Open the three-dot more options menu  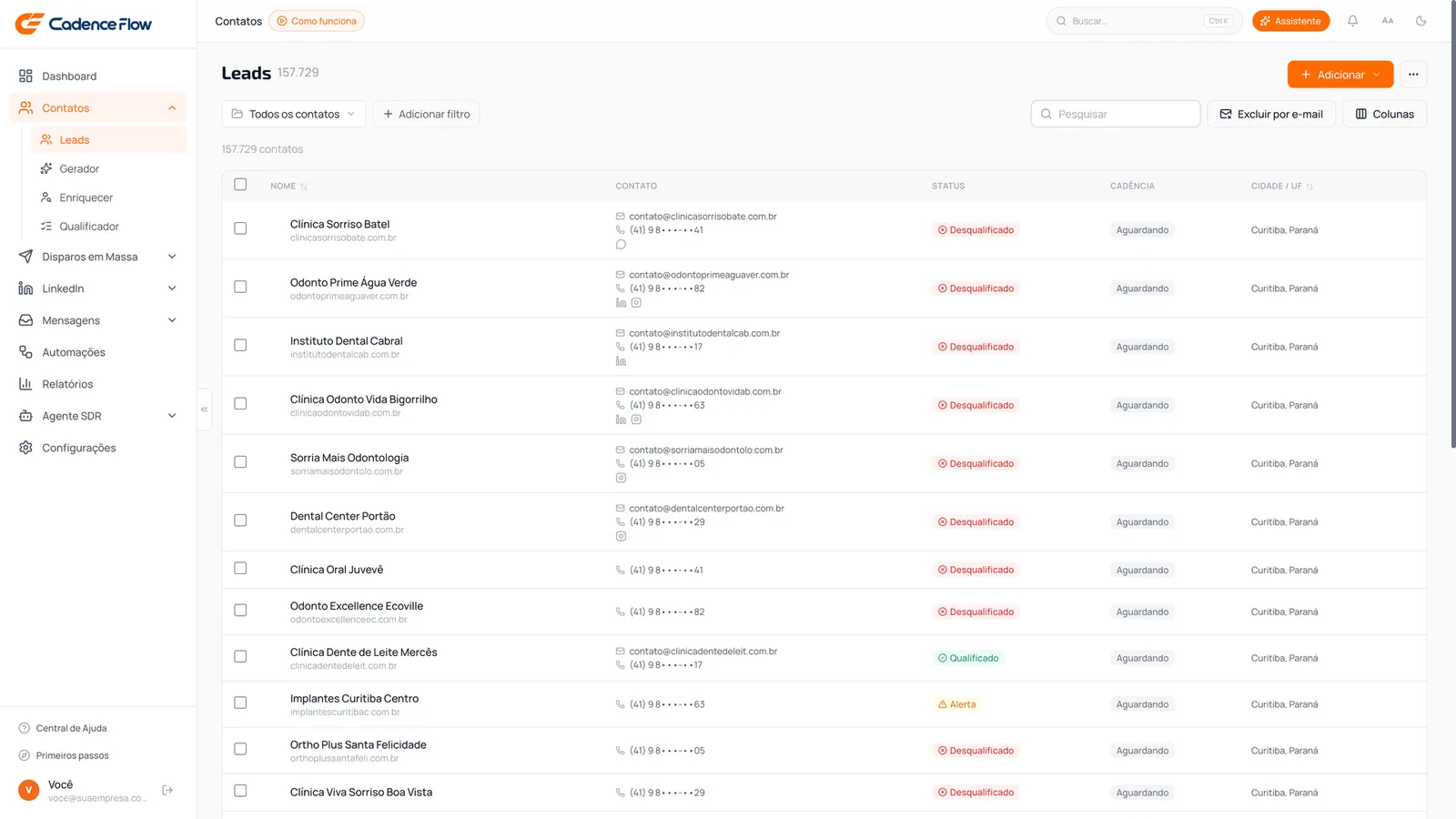tap(1413, 75)
